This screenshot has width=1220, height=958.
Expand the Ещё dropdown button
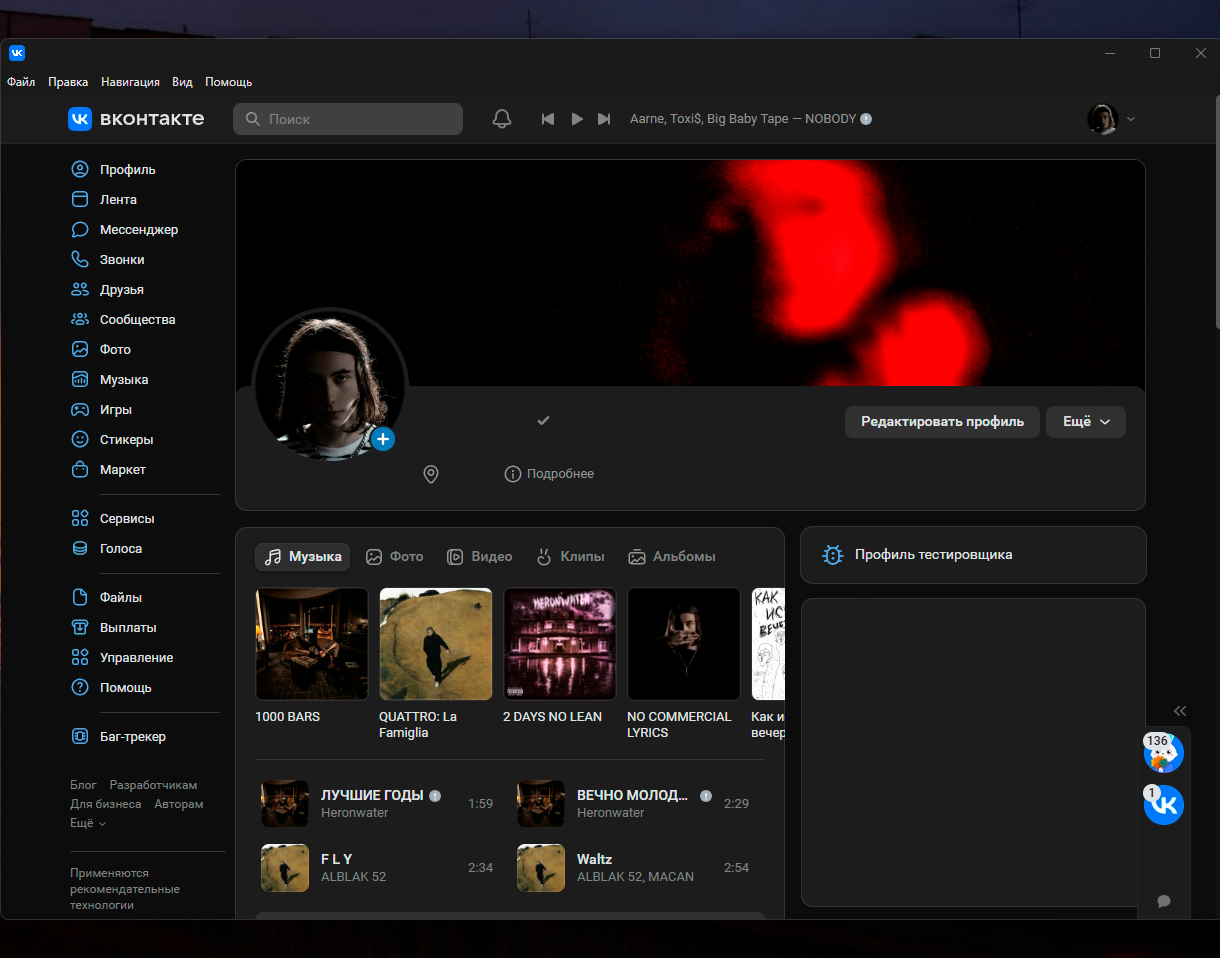(x=1086, y=422)
